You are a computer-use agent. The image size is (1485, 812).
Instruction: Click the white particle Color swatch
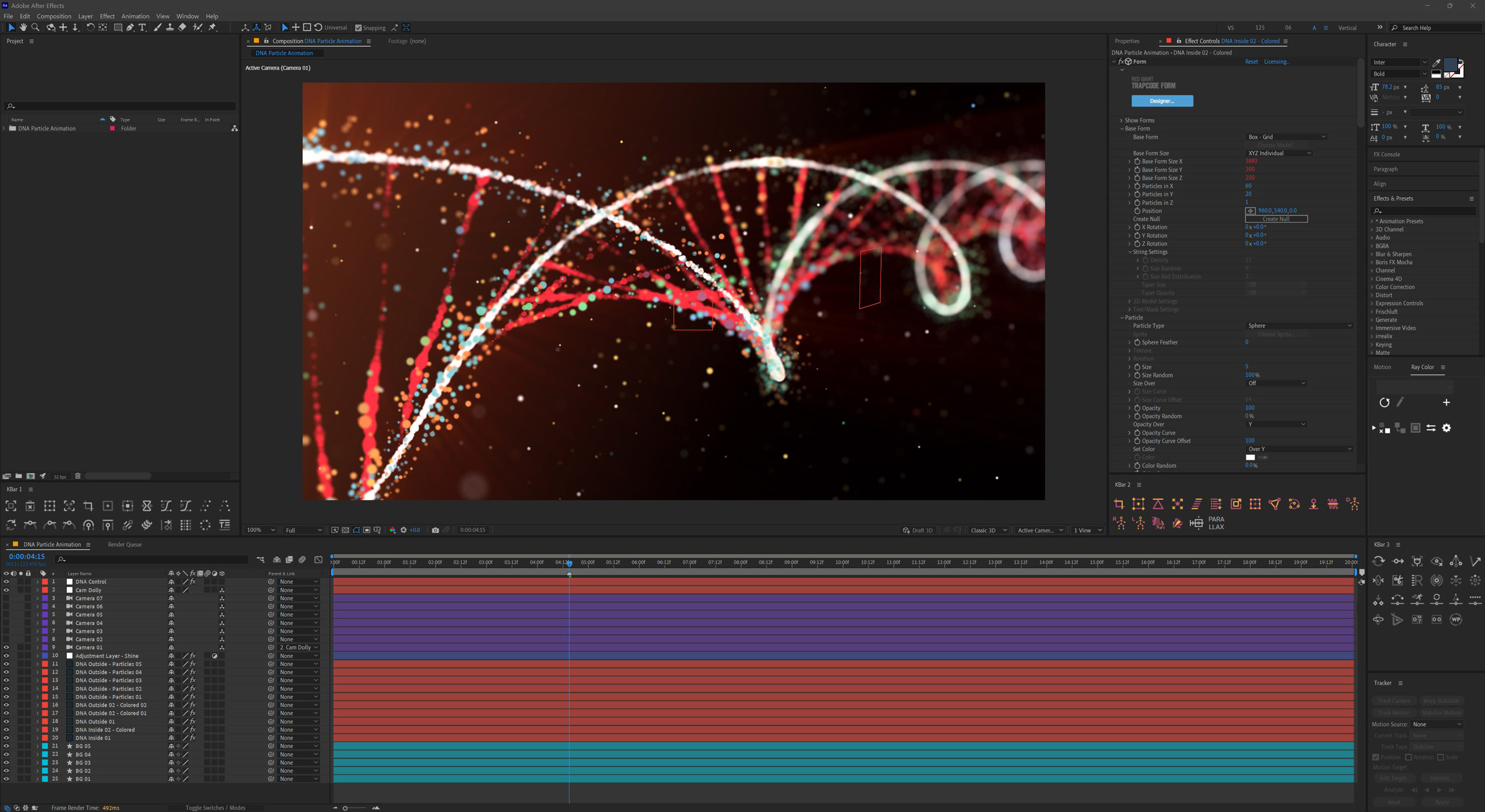click(1250, 458)
